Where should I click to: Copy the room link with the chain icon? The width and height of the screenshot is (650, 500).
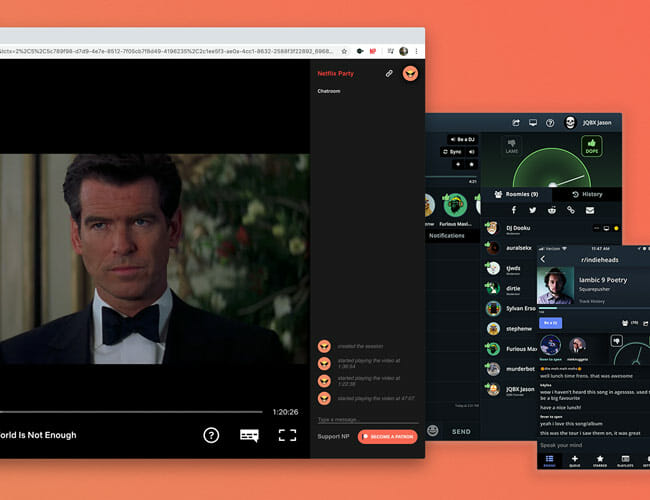[x=571, y=210]
